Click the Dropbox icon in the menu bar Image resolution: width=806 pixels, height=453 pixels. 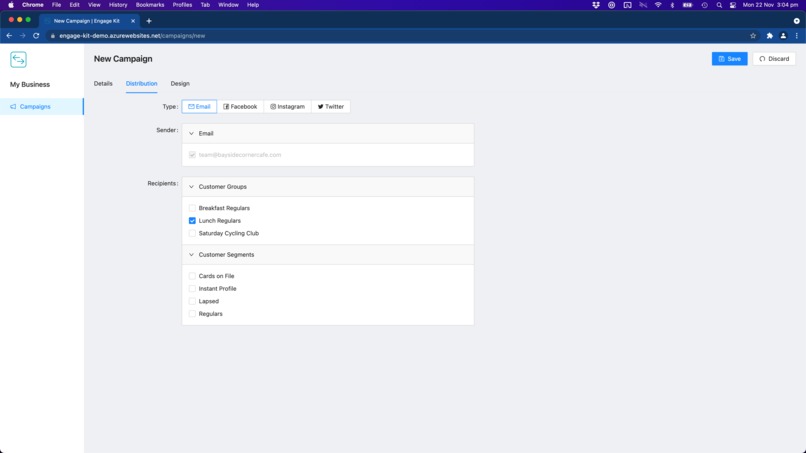tap(596, 5)
